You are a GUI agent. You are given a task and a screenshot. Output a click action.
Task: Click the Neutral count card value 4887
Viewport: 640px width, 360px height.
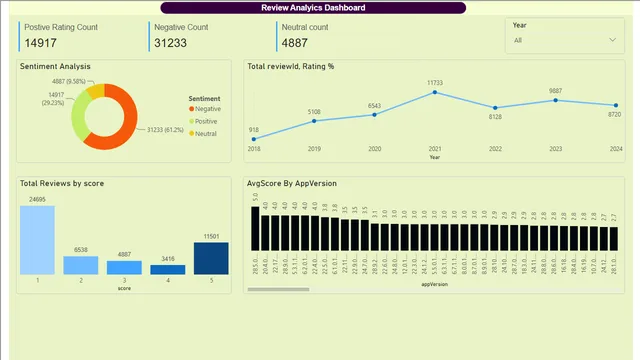[294, 43]
